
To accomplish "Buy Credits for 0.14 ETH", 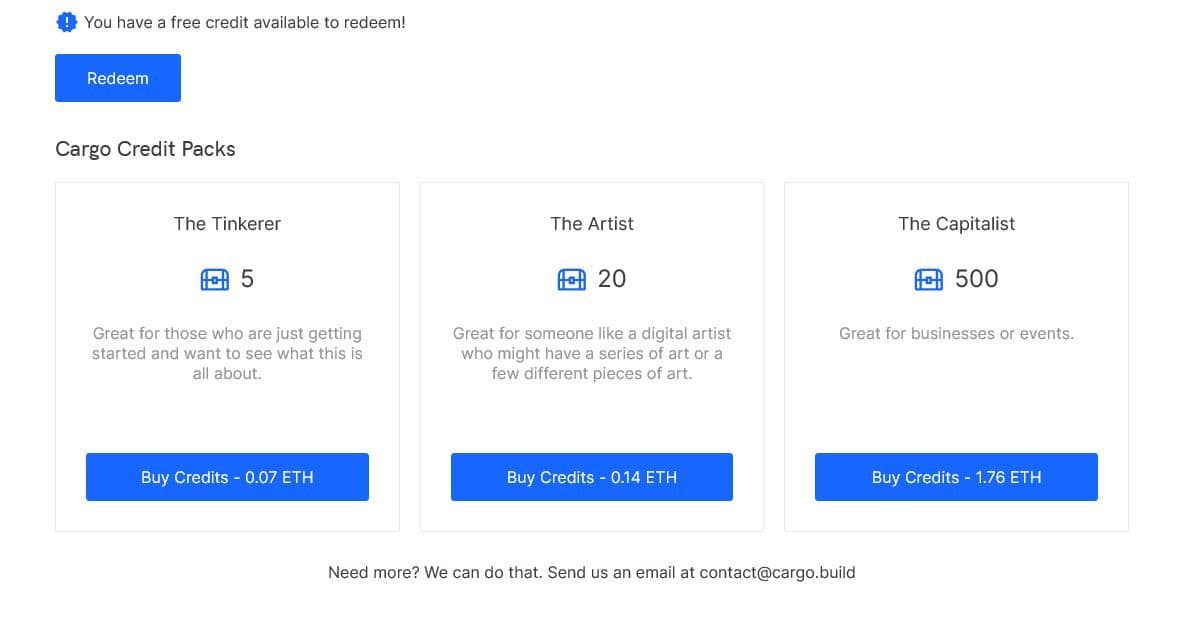I will point(591,477).
